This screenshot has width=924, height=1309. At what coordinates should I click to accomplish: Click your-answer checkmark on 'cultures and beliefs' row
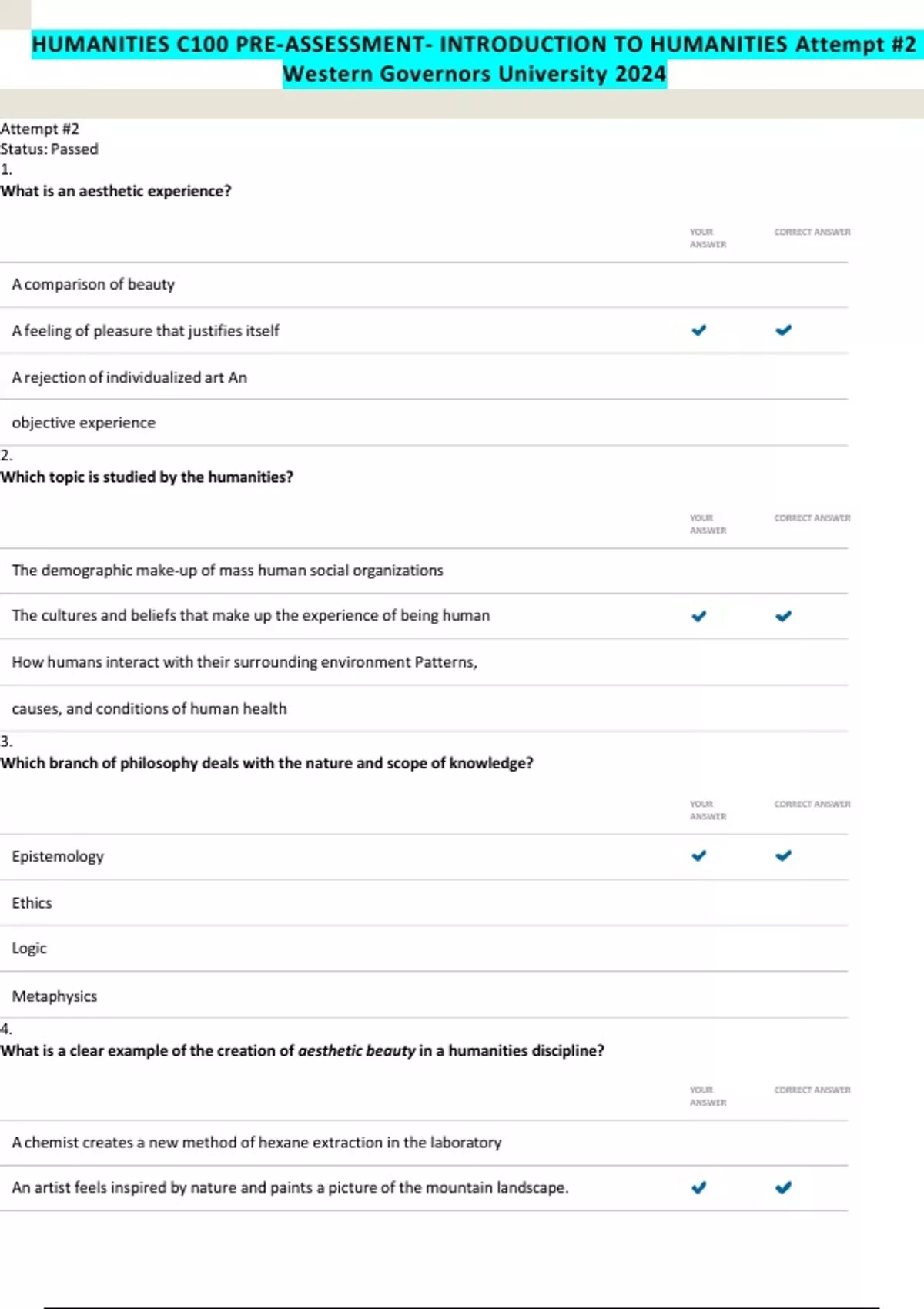(698, 616)
